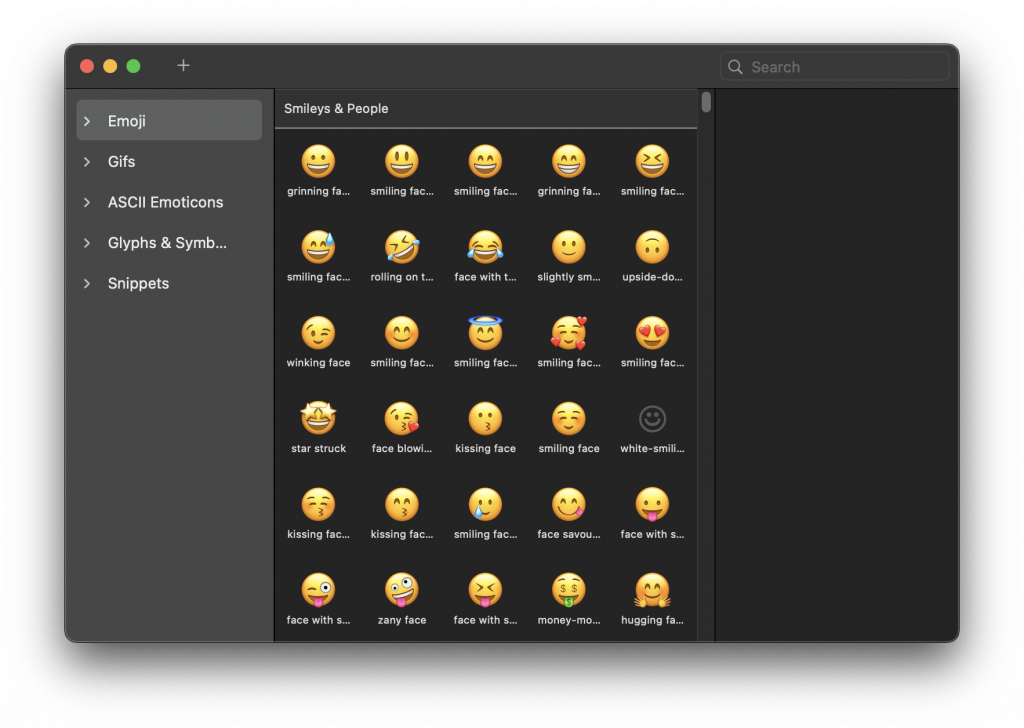Select the star struck emoji

point(318,419)
